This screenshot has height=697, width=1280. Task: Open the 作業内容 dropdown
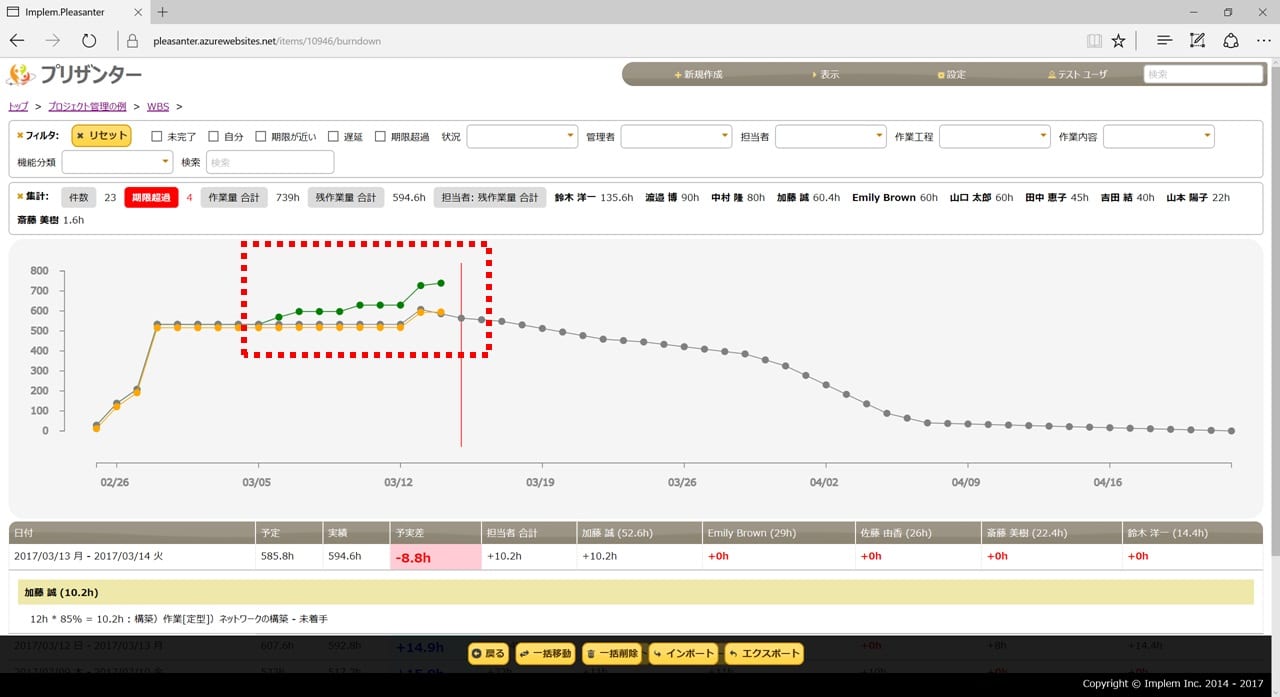[x=1158, y=136]
